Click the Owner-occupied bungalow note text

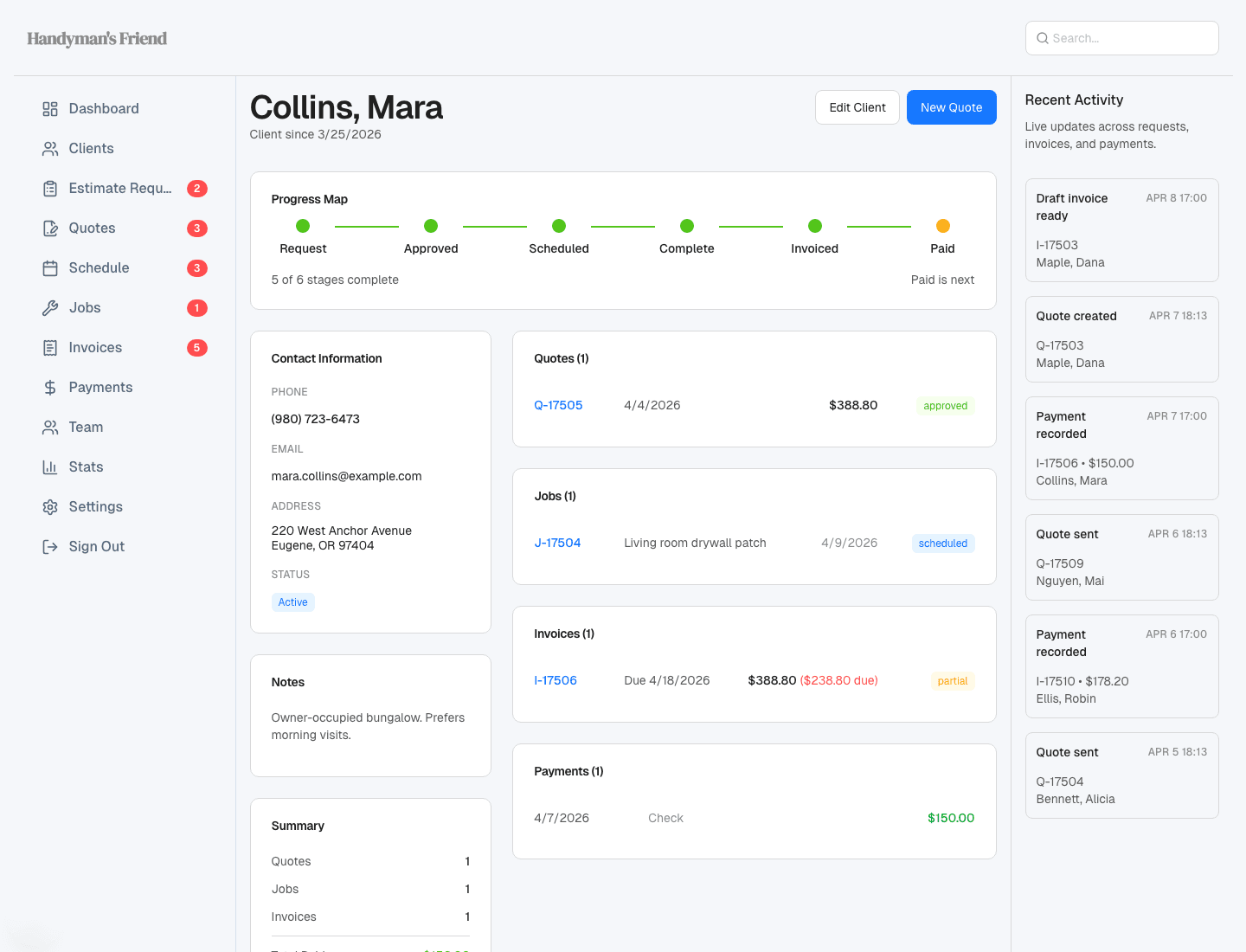(x=369, y=726)
